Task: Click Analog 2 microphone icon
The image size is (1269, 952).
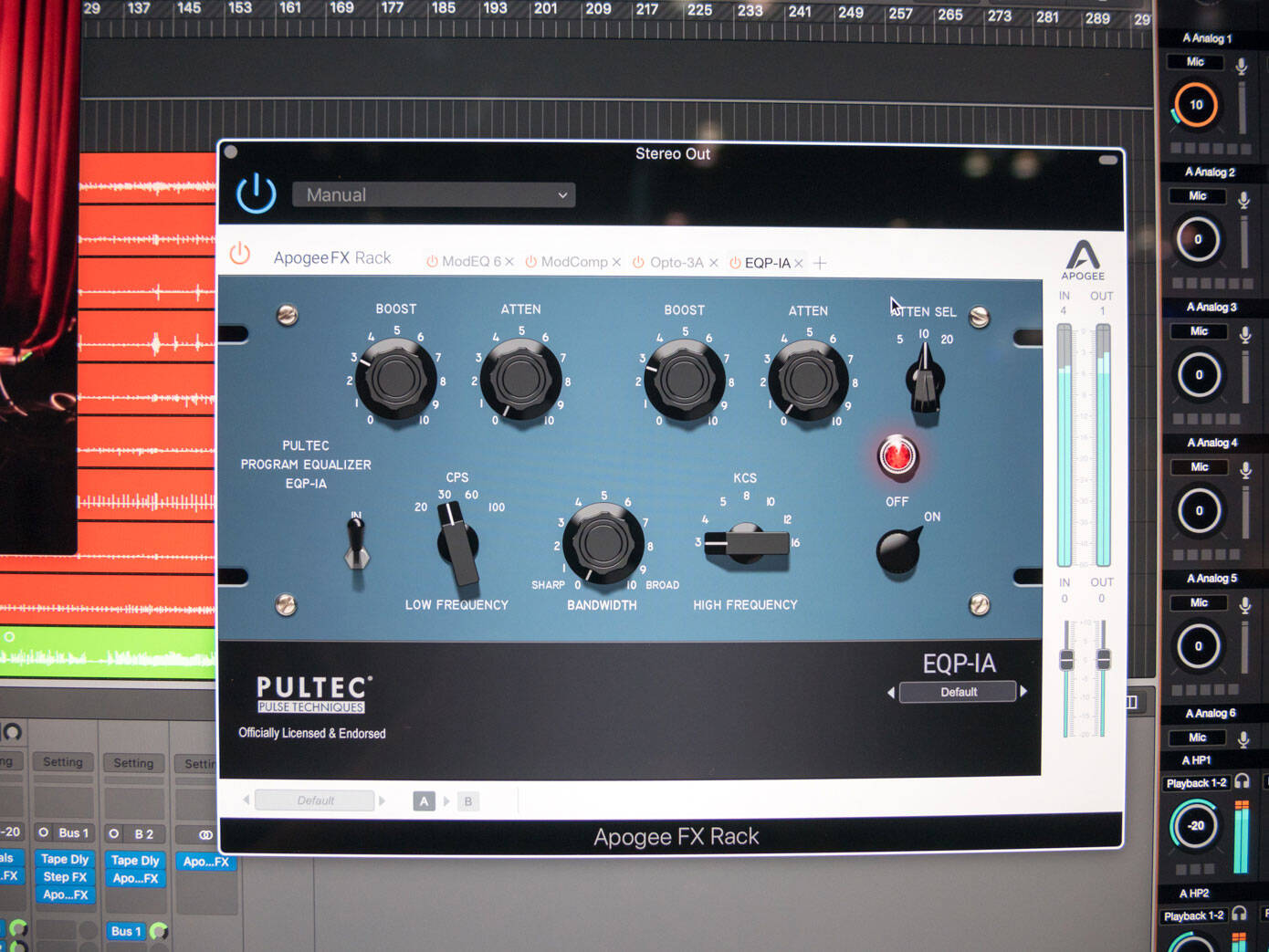Action: [x=1243, y=200]
